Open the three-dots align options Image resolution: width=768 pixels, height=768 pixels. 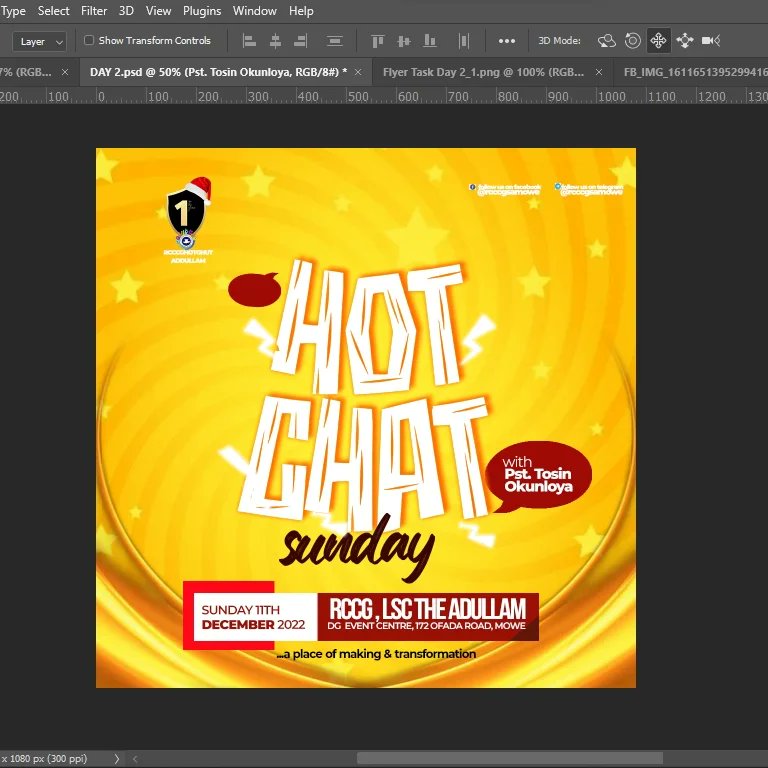coord(506,41)
